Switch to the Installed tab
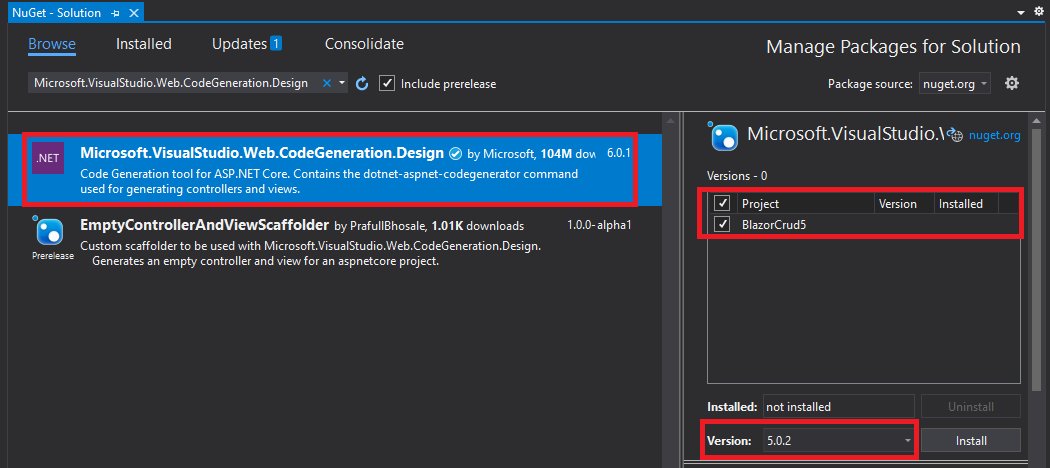The image size is (1050, 468). (x=144, y=44)
